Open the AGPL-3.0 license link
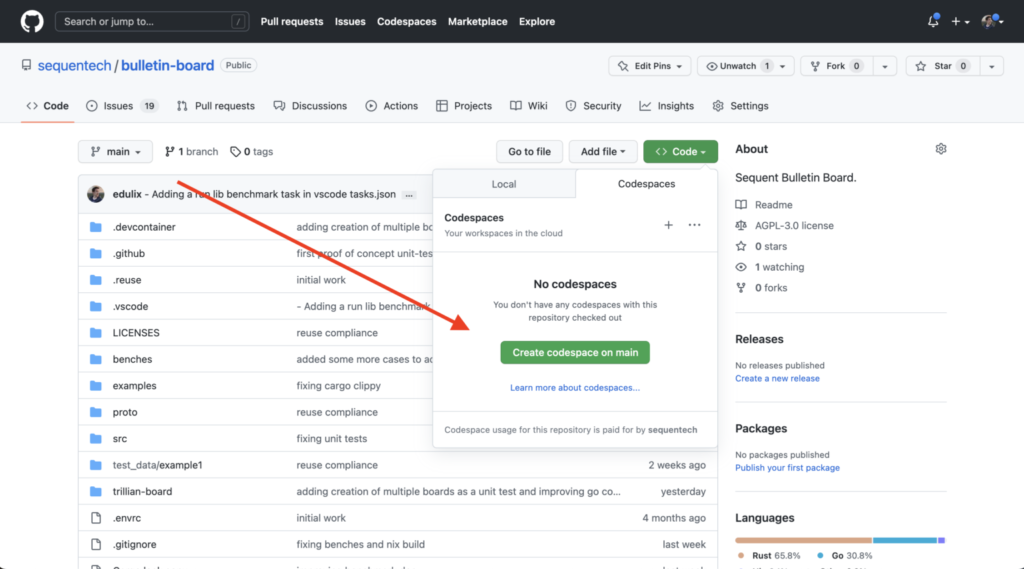The image size is (1024, 569). point(794,225)
